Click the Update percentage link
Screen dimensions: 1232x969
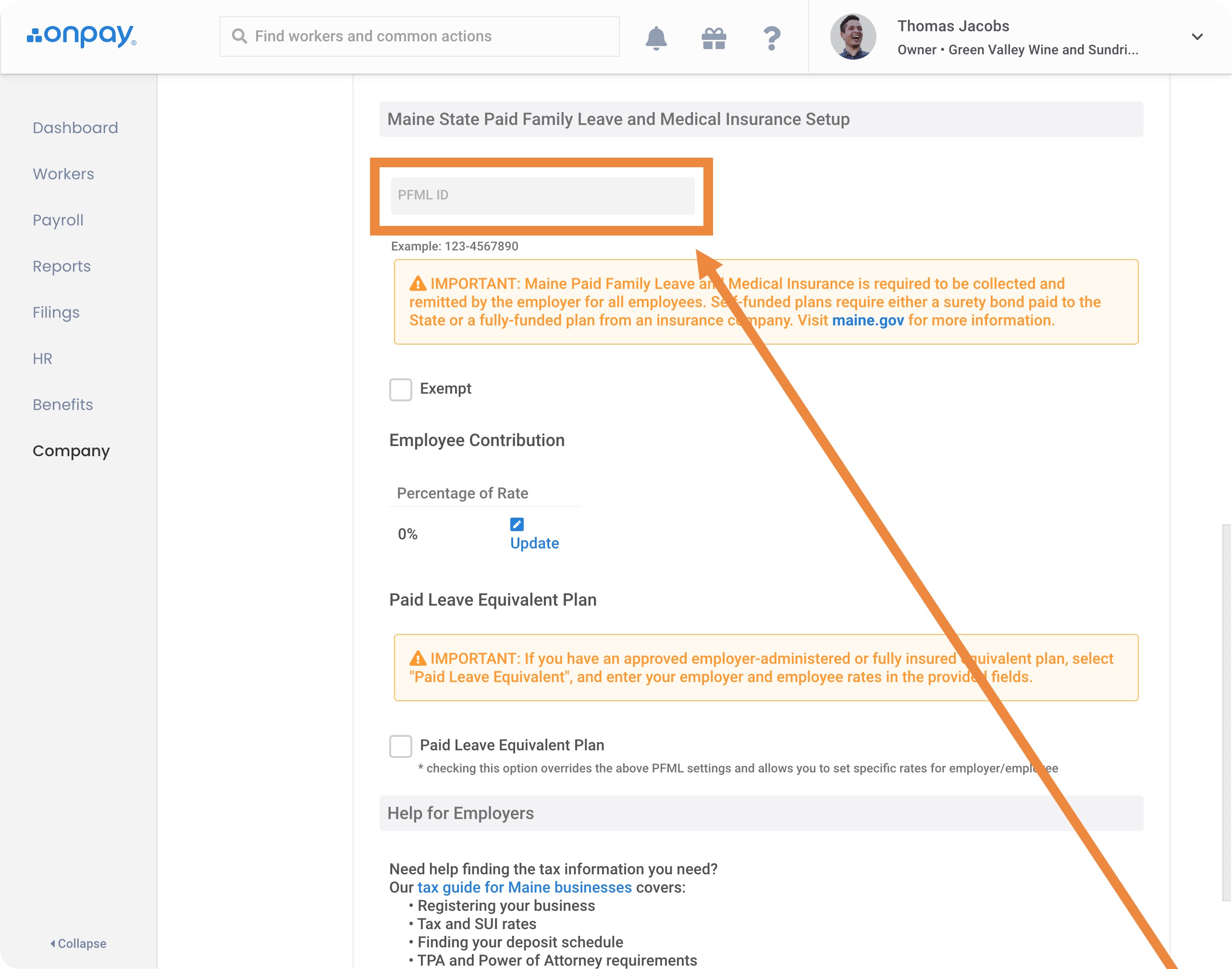coord(534,543)
